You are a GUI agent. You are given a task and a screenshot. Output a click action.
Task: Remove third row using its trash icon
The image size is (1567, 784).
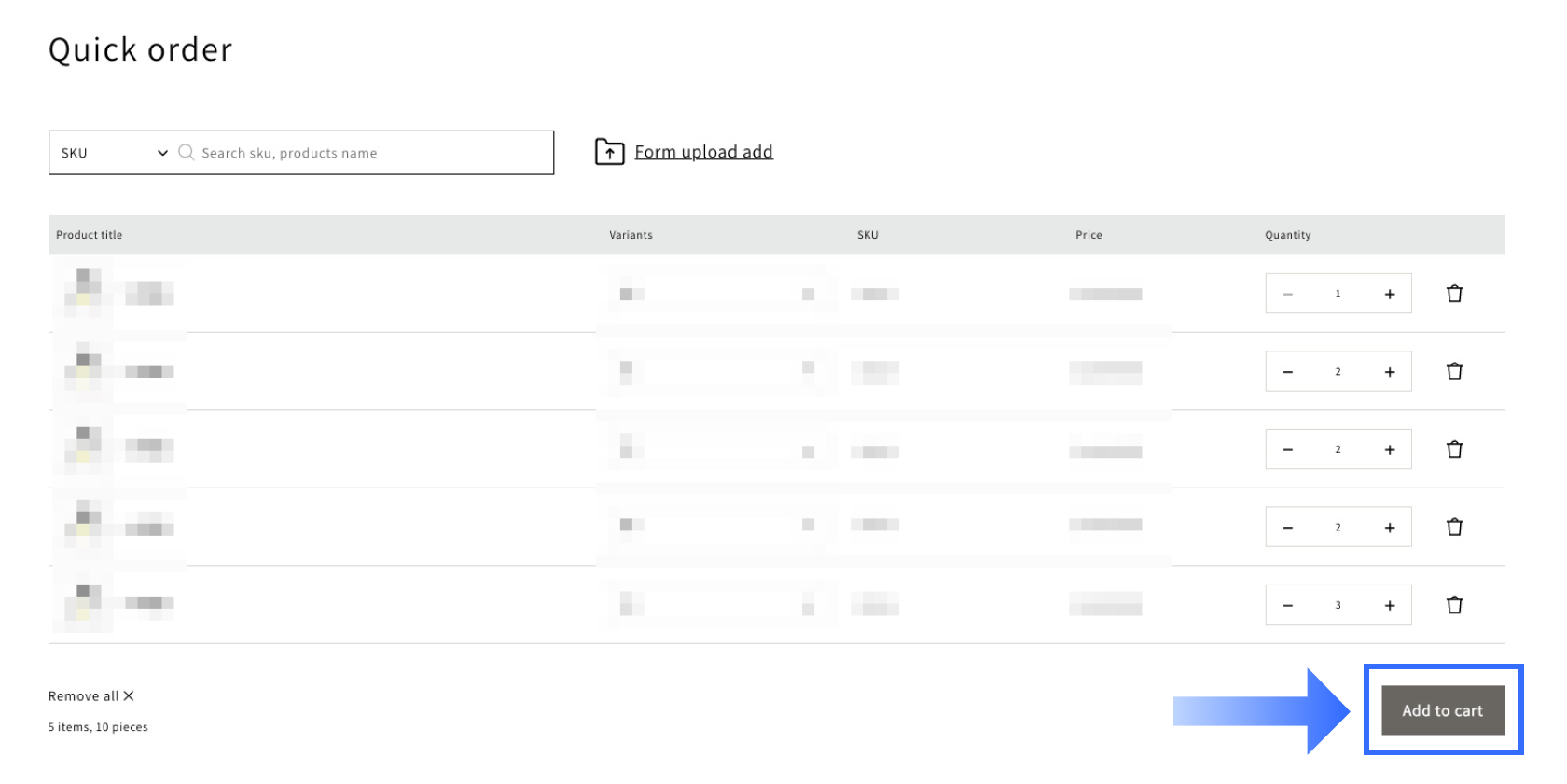pyautogui.click(x=1454, y=449)
